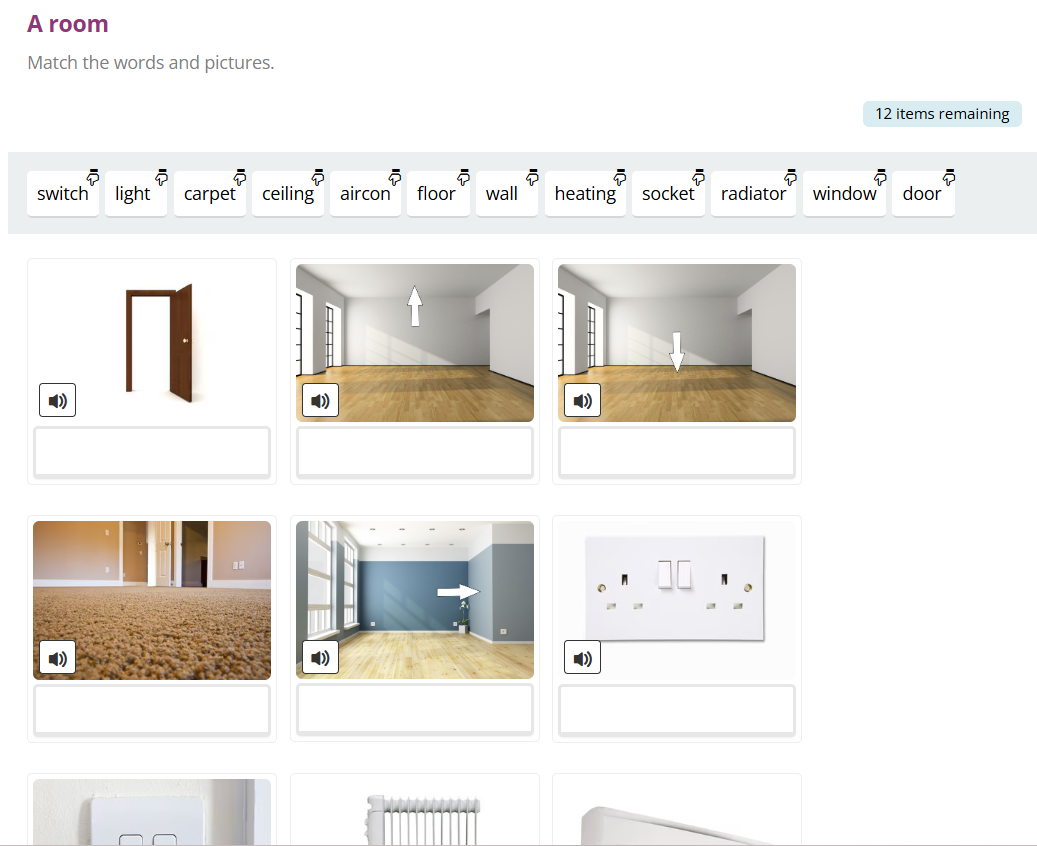Play audio for the floor arrow picture

[x=582, y=401]
